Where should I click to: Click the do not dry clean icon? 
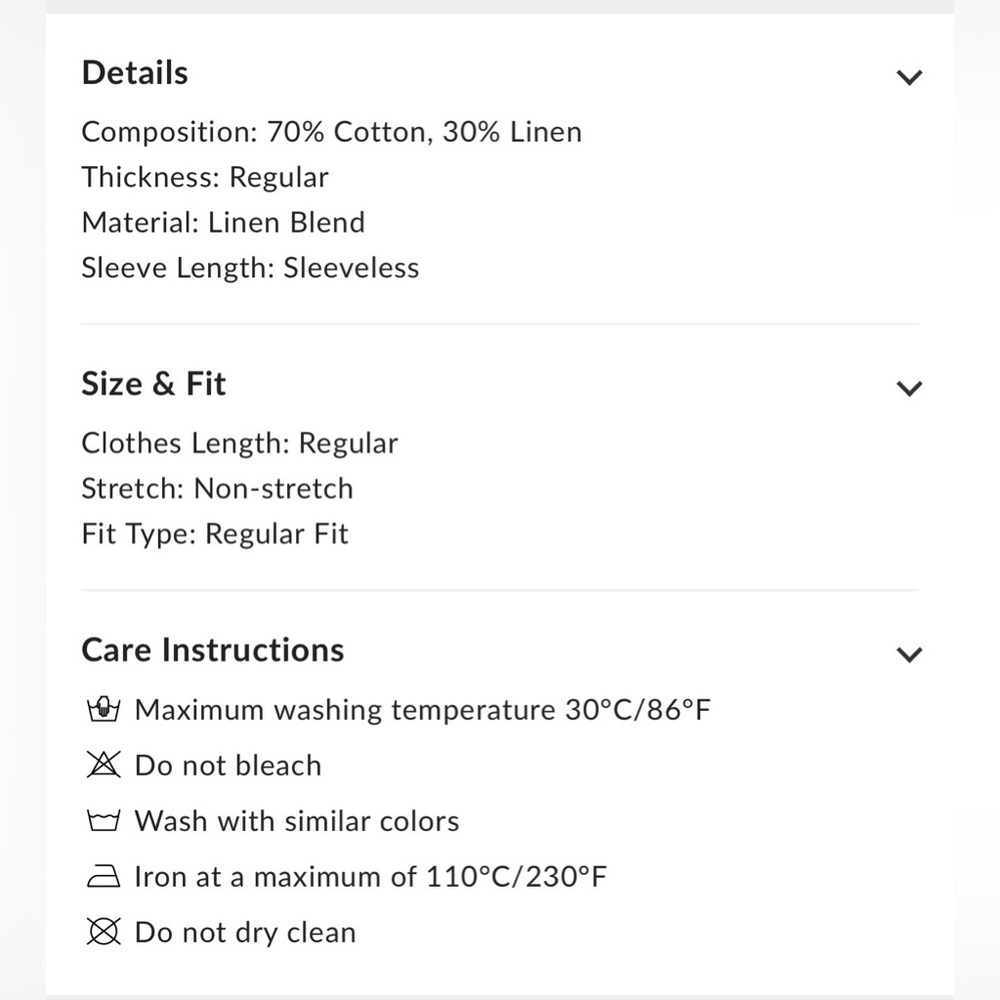click(103, 932)
